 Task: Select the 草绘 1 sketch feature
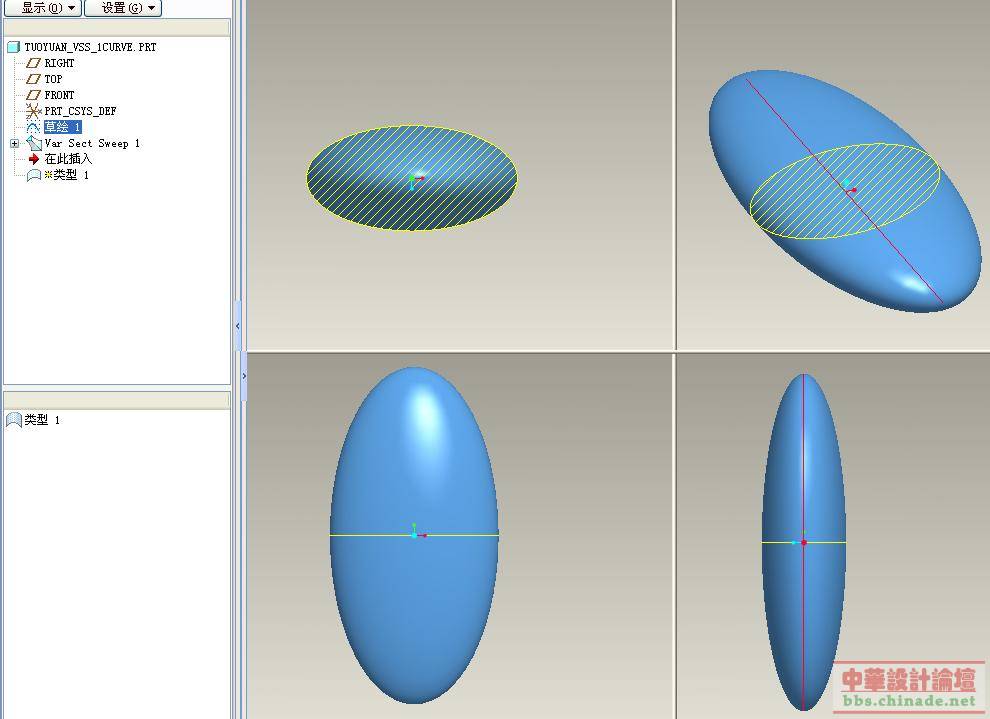pyautogui.click(x=63, y=127)
